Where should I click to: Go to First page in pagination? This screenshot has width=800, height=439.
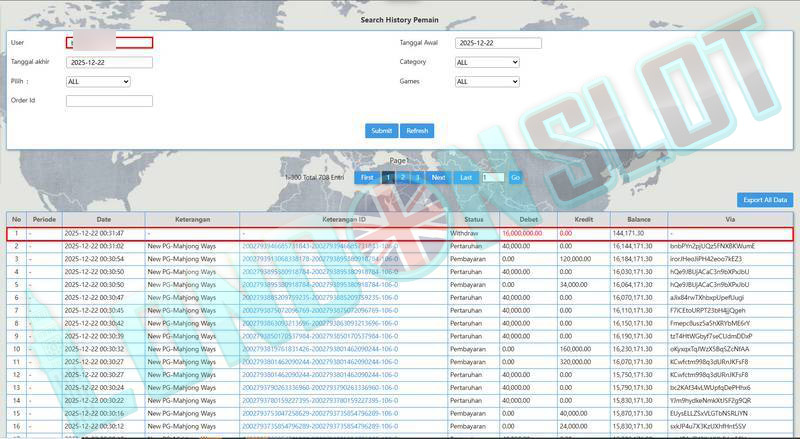(367, 177)
